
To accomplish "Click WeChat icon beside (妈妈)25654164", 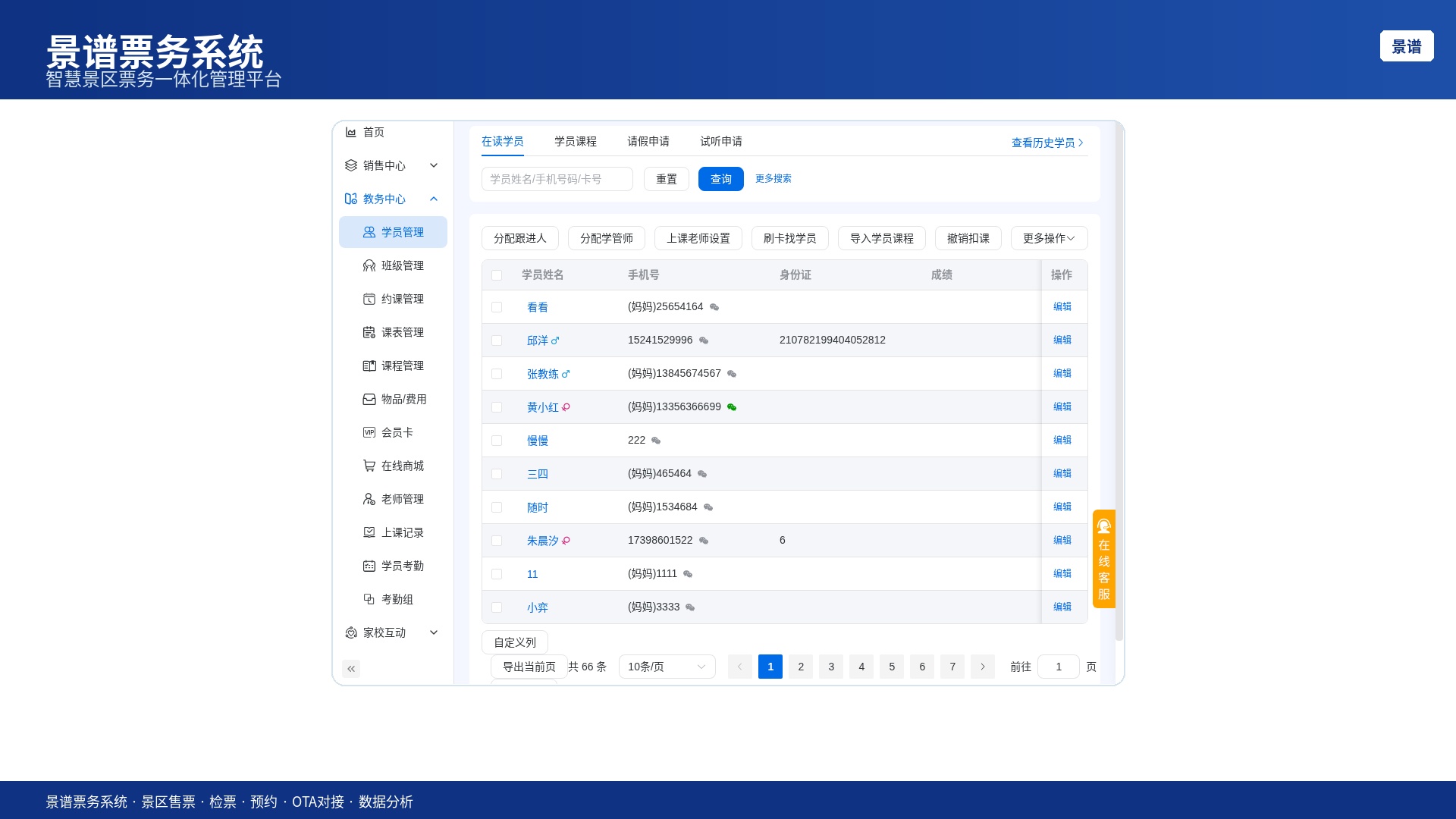I will (714, 307).
